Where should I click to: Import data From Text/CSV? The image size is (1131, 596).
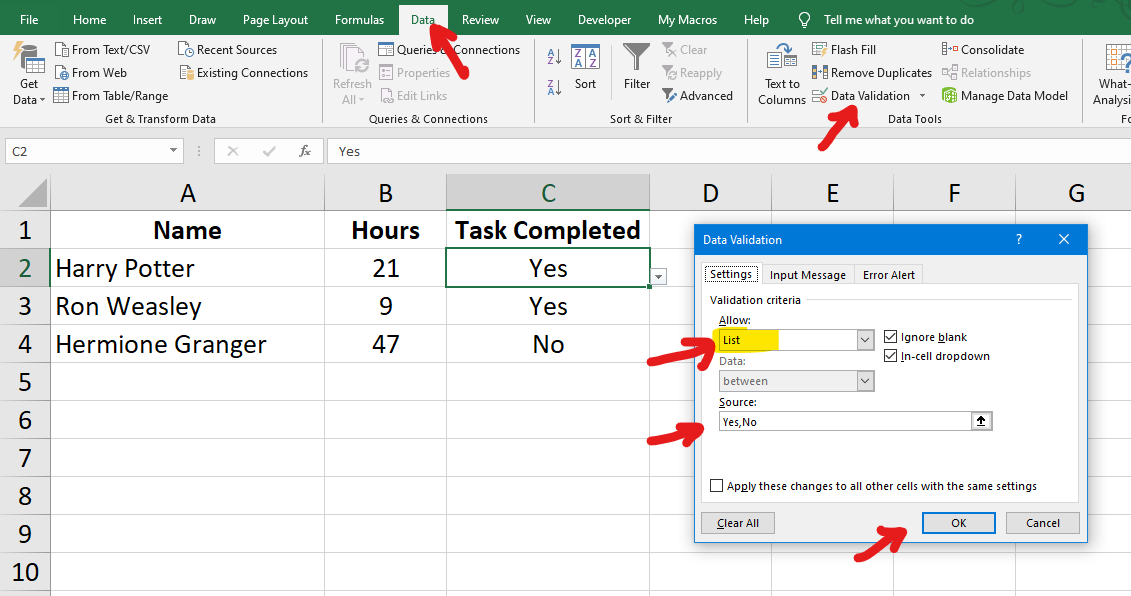click(x=102, y=50)
